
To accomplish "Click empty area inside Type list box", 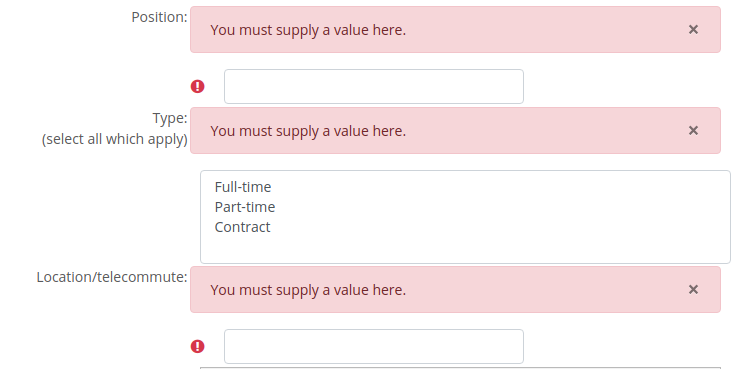I will click(x=465, y=248).
